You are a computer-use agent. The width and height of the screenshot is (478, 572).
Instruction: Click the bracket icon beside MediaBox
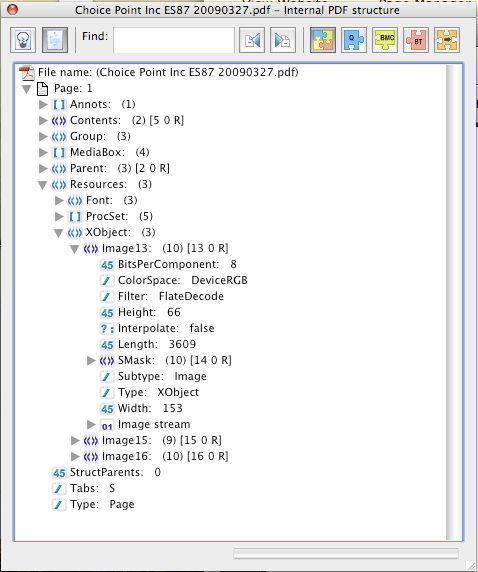(59, 152)
